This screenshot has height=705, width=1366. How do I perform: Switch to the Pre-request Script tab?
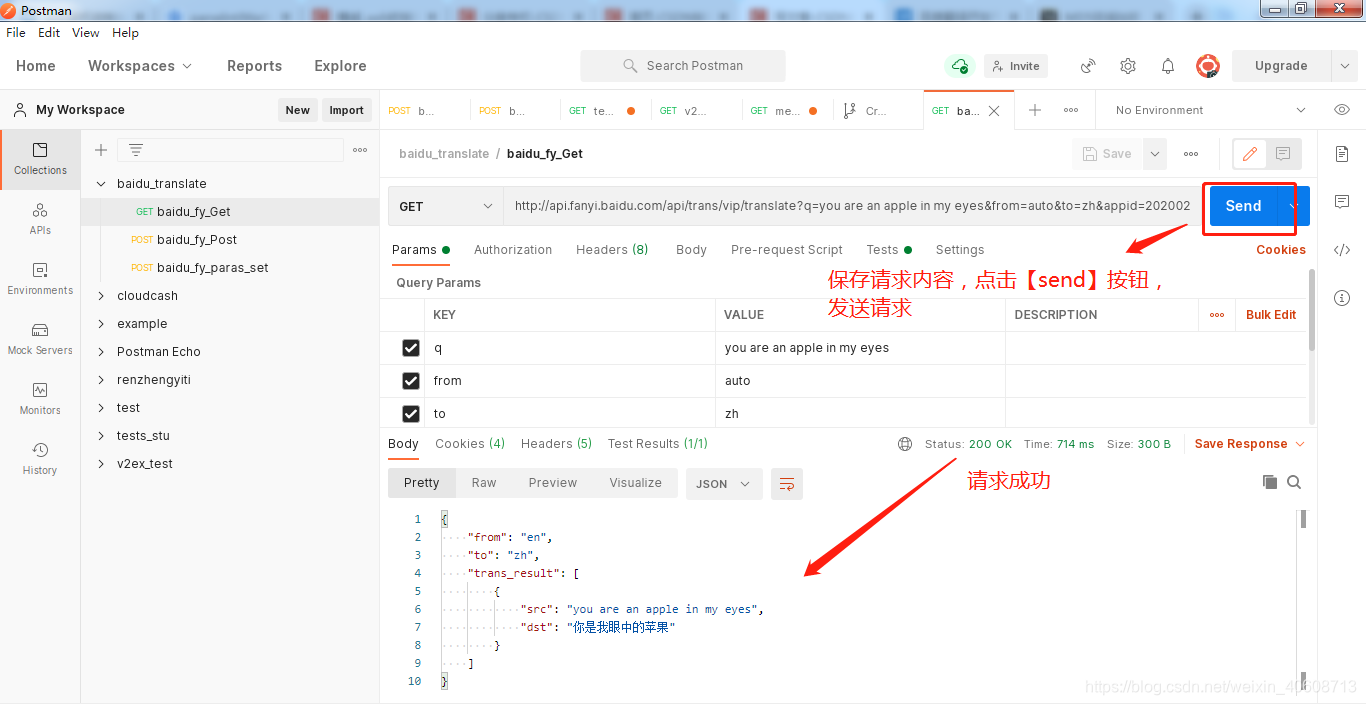[787, 250]
